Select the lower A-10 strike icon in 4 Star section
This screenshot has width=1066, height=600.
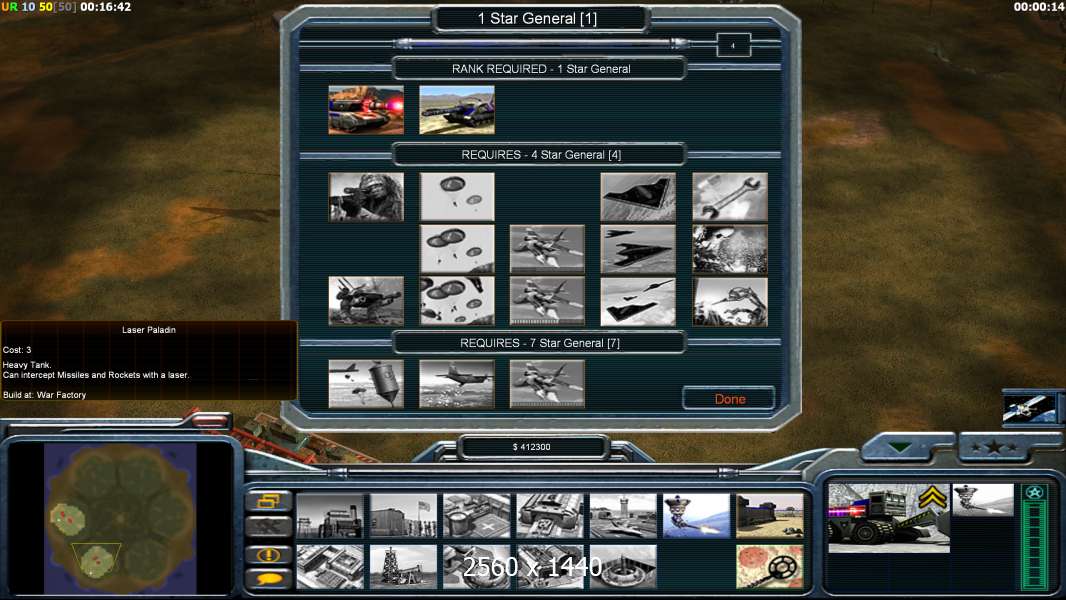[x=547, y=301]
